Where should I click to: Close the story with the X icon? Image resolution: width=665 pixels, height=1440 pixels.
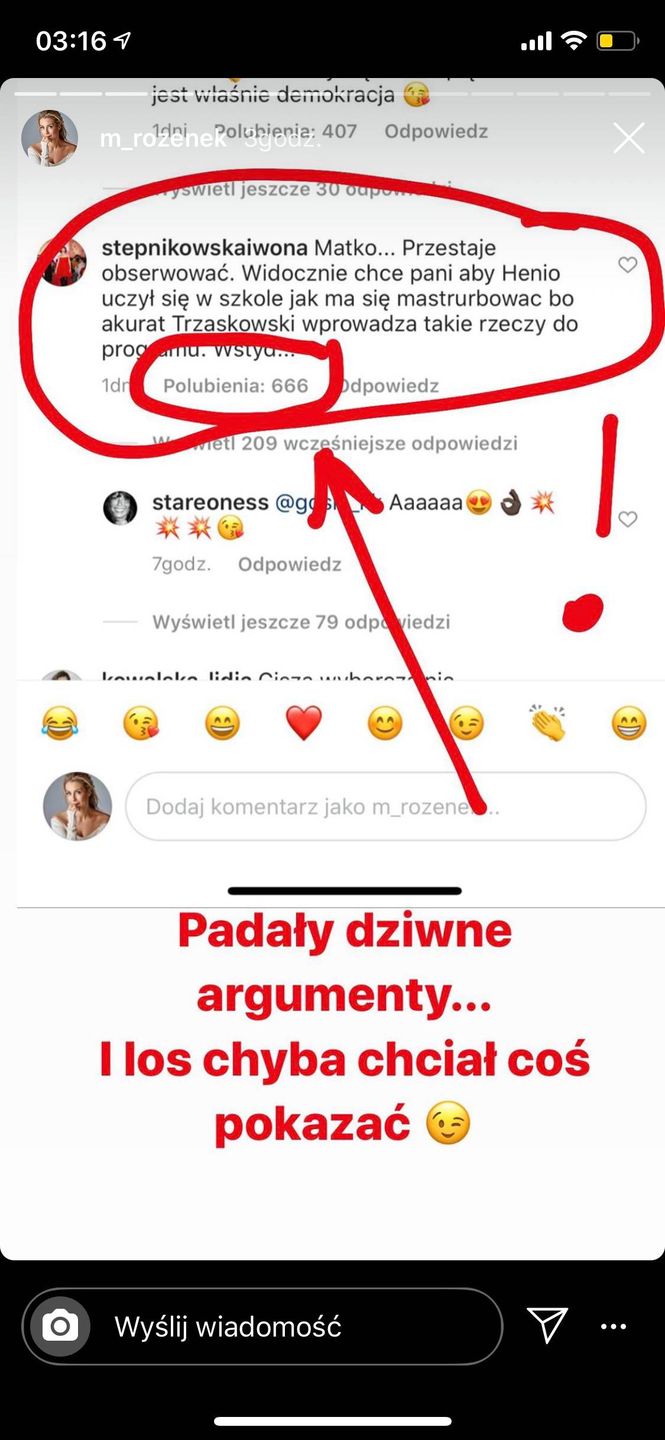point(628,138)
